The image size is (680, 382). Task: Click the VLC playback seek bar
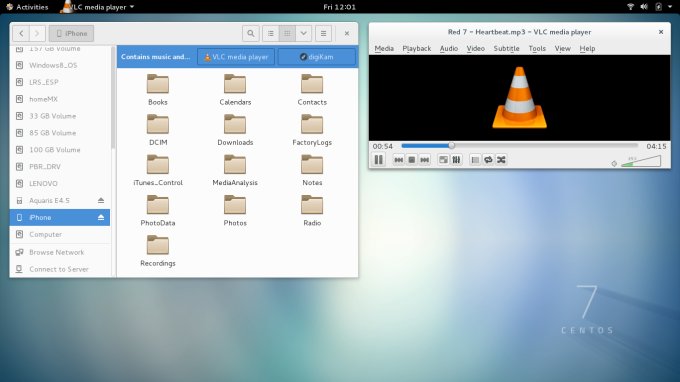coord(520,146)
